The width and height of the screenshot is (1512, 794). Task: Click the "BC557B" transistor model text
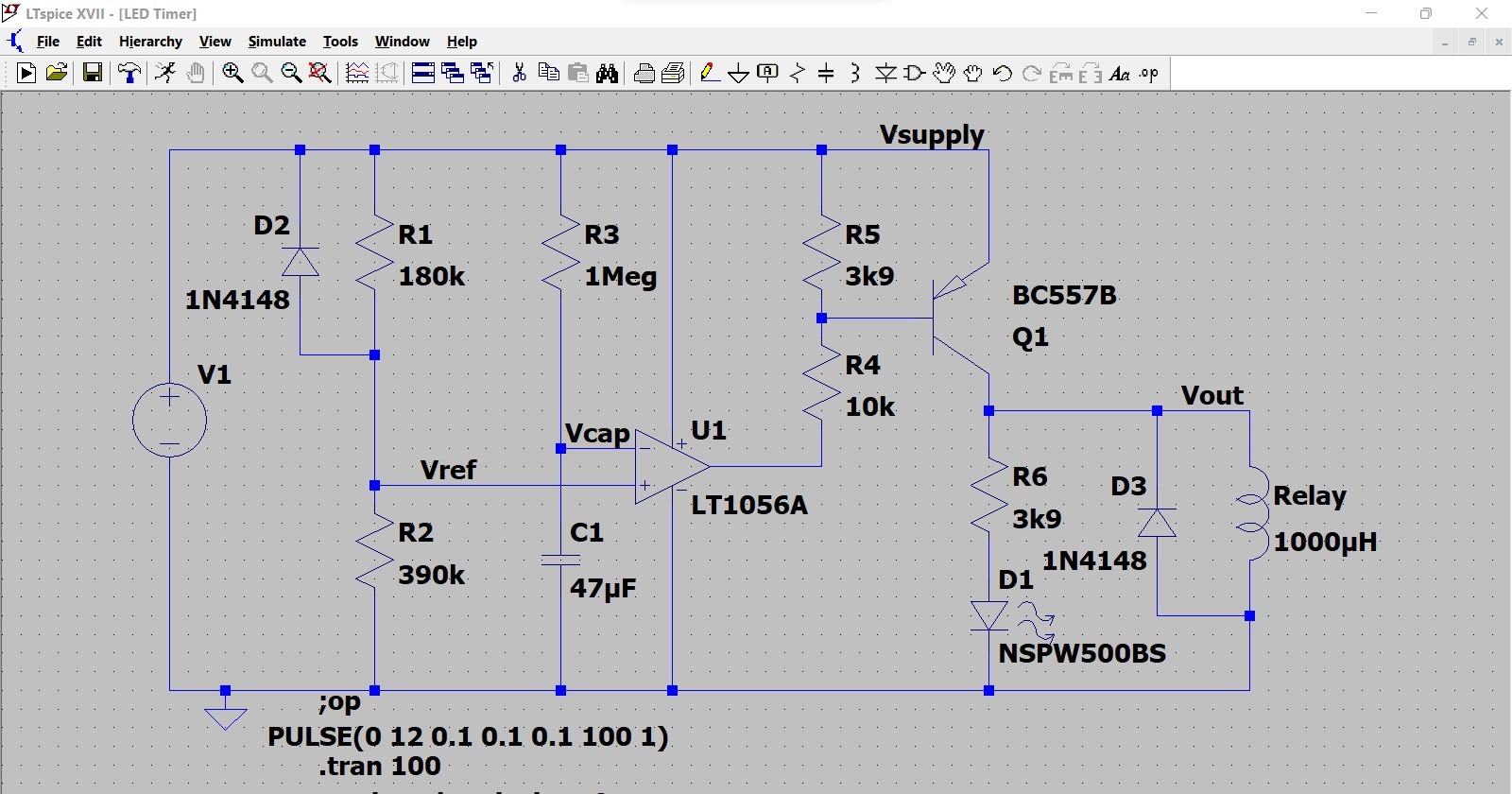[1064, 295]
